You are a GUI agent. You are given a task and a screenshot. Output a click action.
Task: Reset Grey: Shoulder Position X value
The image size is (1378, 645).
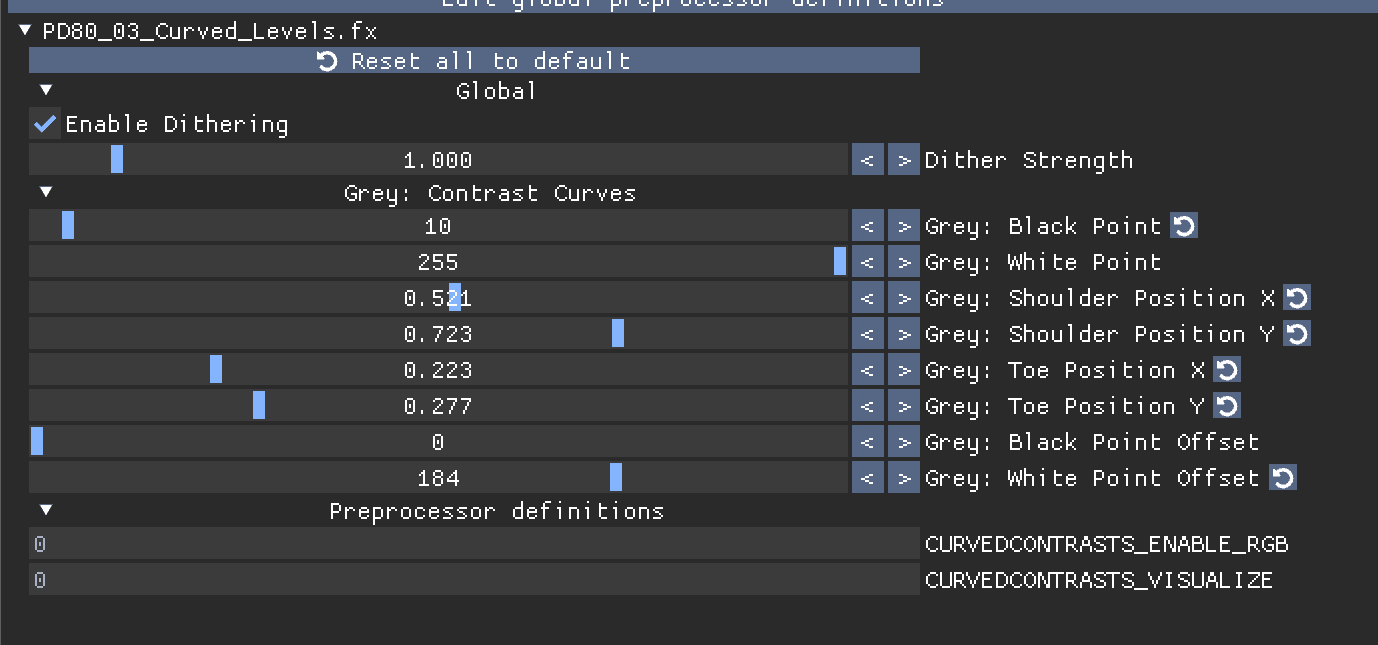(x=1297, y=298)
